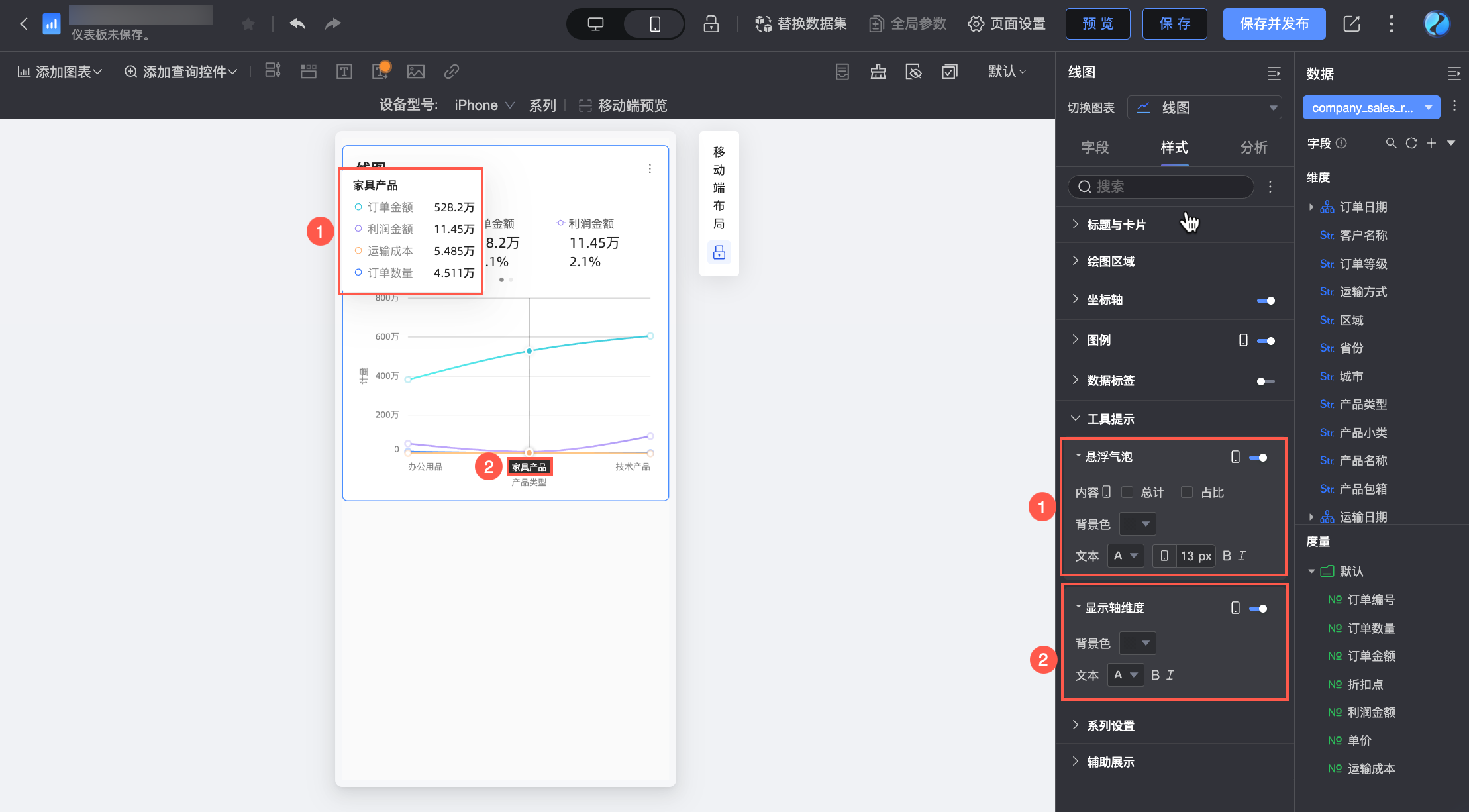
Task: Expand the 订单日期 dimension tree
Action: (x=1311, y=207)
